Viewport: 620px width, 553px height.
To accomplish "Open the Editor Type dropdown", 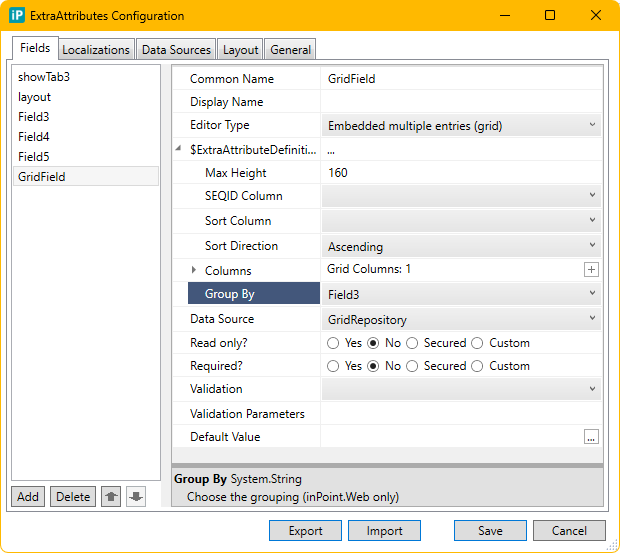I will pyautogui.click(x=461, y=126).
